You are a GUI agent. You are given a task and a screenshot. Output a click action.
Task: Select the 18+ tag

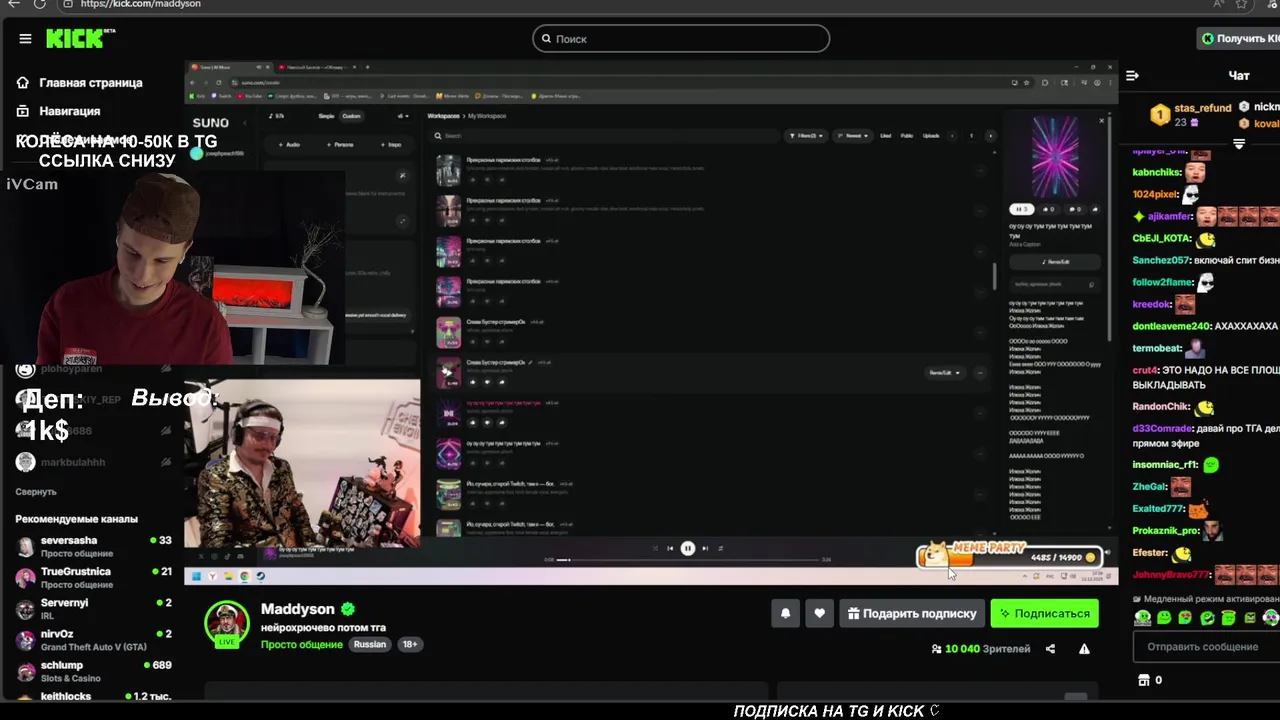[x=410, y=645]
